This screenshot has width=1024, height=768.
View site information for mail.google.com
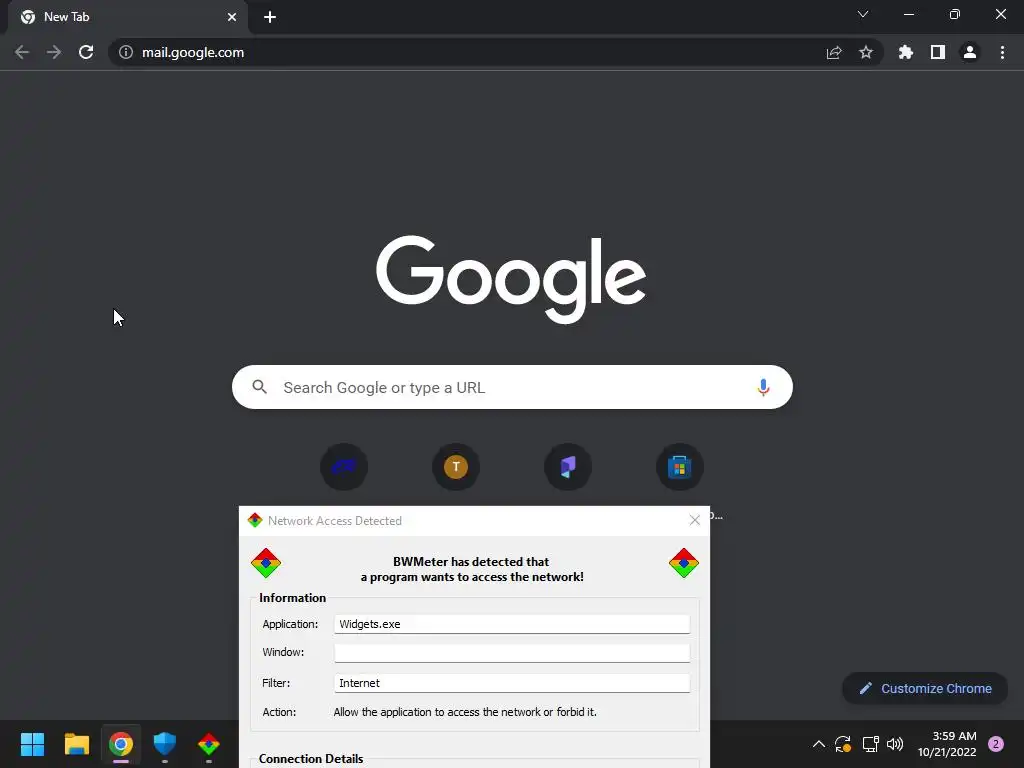[126, 52]
